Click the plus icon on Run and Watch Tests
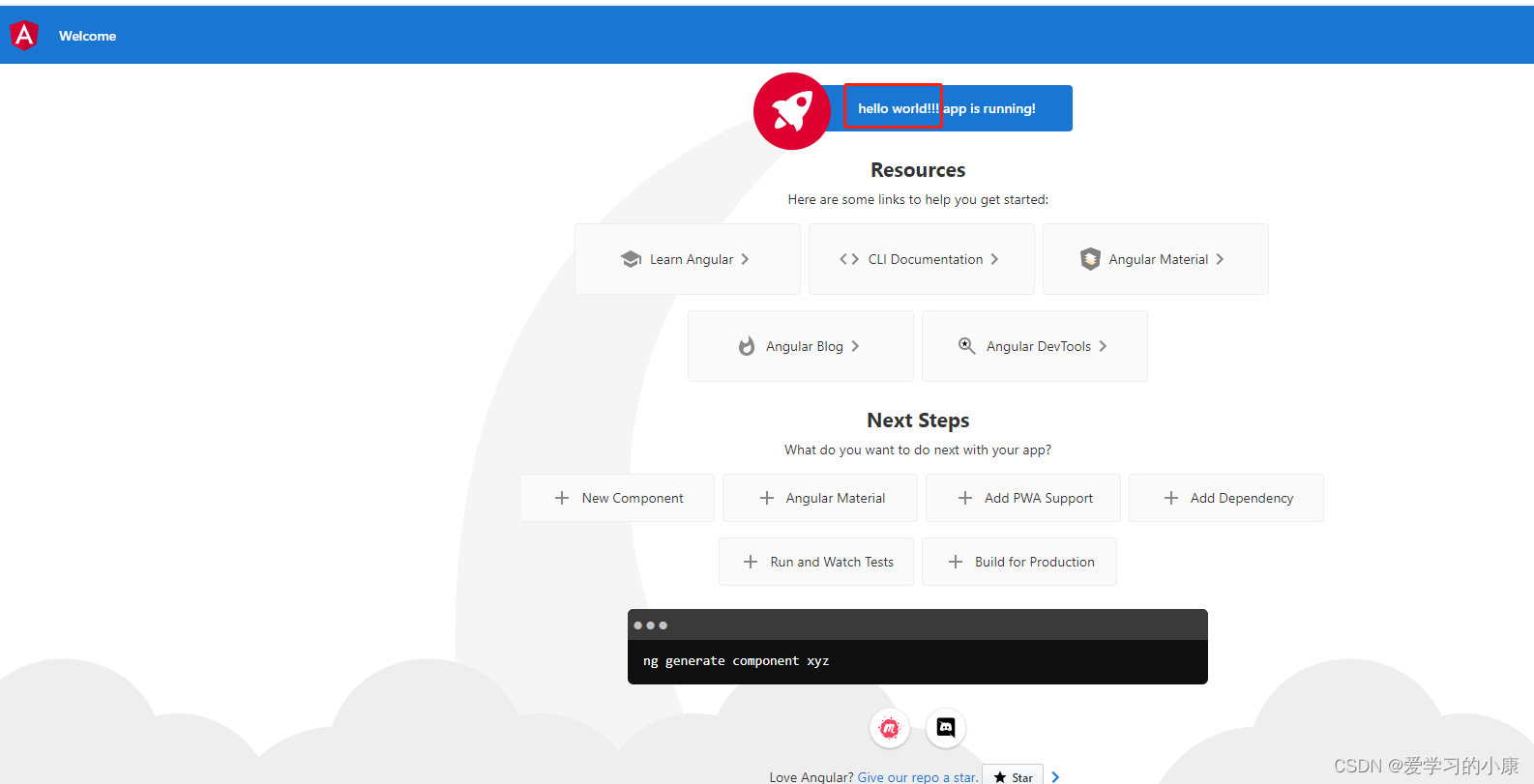1534x784 pixels. [x=751, y=562]
